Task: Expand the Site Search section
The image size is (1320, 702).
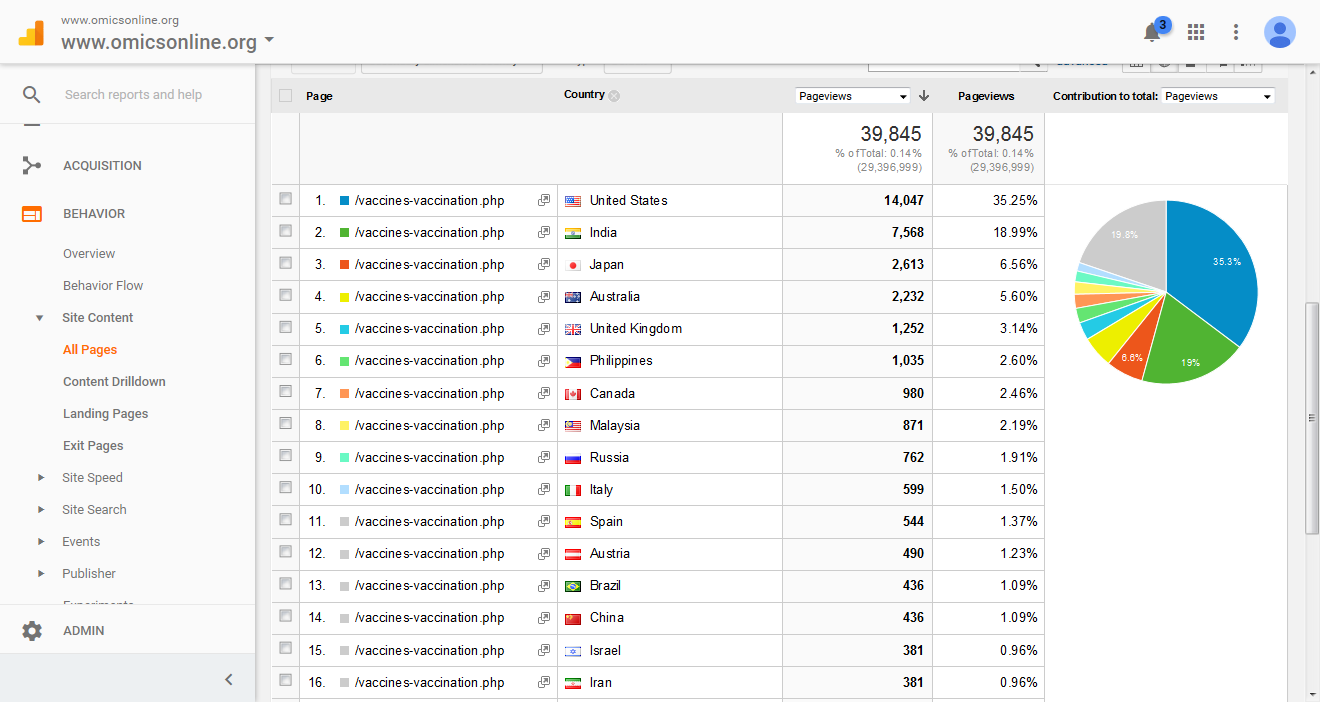Action: [41, 510]
